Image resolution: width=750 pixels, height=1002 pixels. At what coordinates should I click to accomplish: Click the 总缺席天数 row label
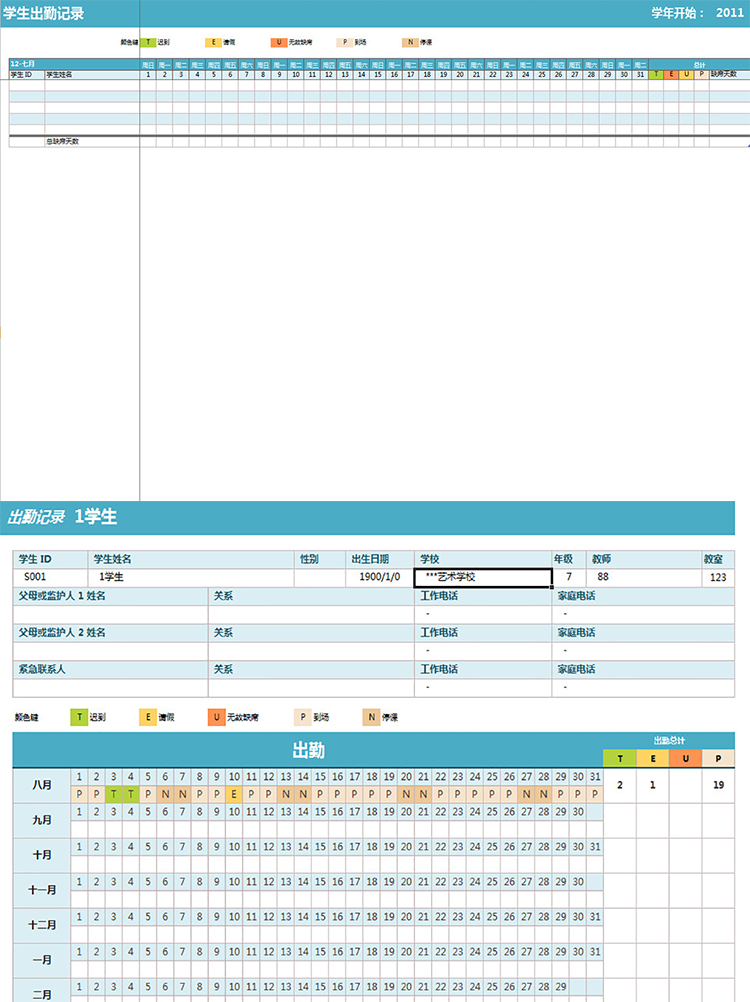coord(62,141)
